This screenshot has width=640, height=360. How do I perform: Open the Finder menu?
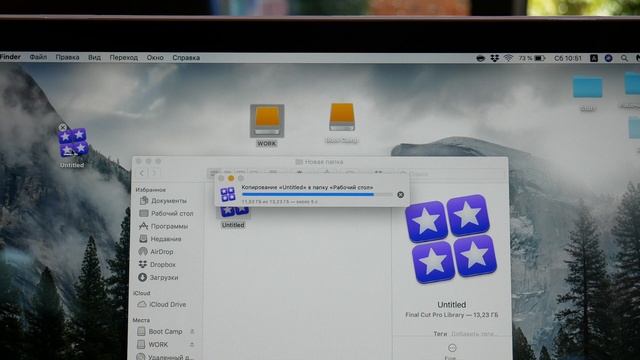coord(10,57)
